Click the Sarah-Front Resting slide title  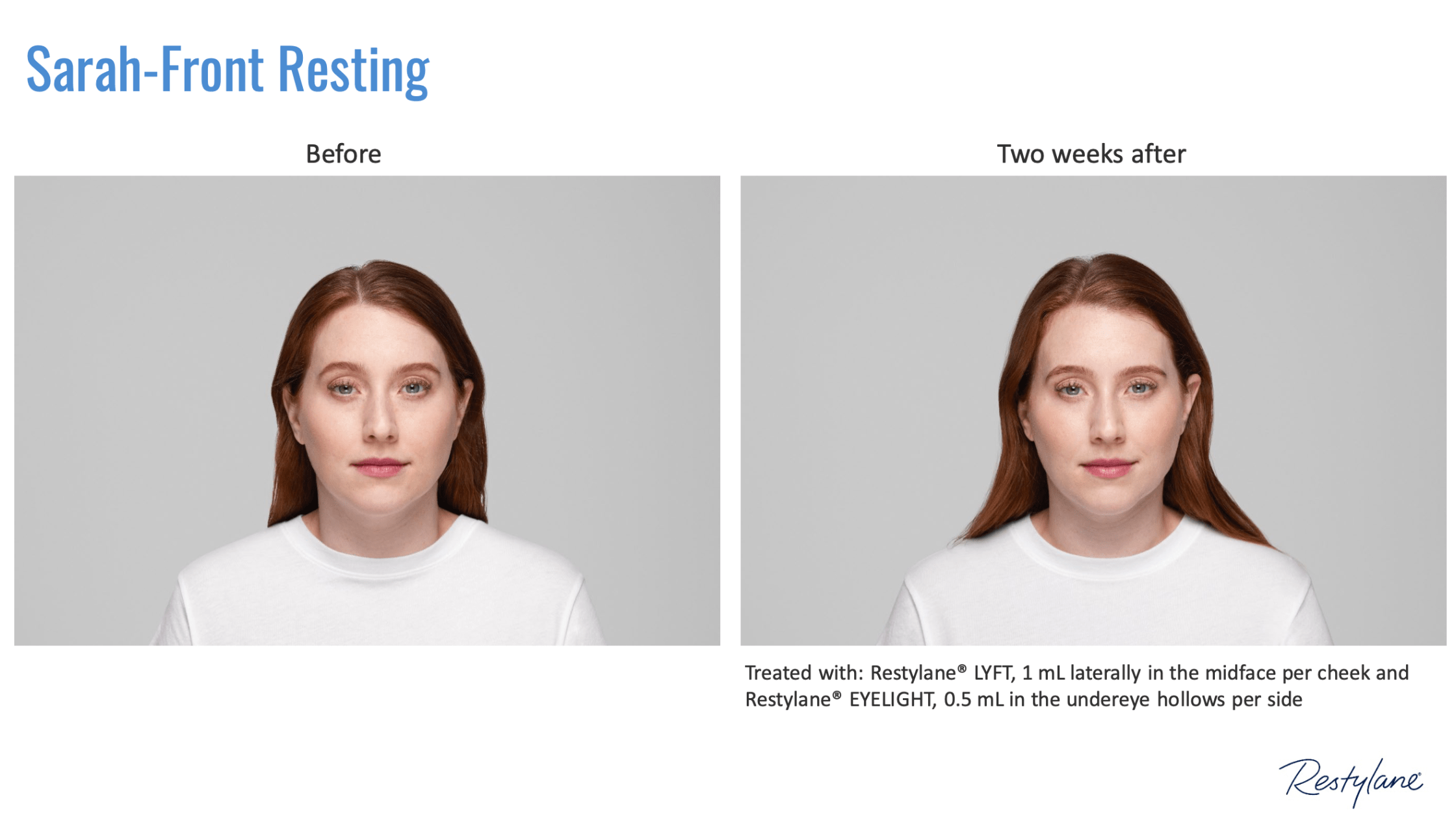tap(227, 70)
